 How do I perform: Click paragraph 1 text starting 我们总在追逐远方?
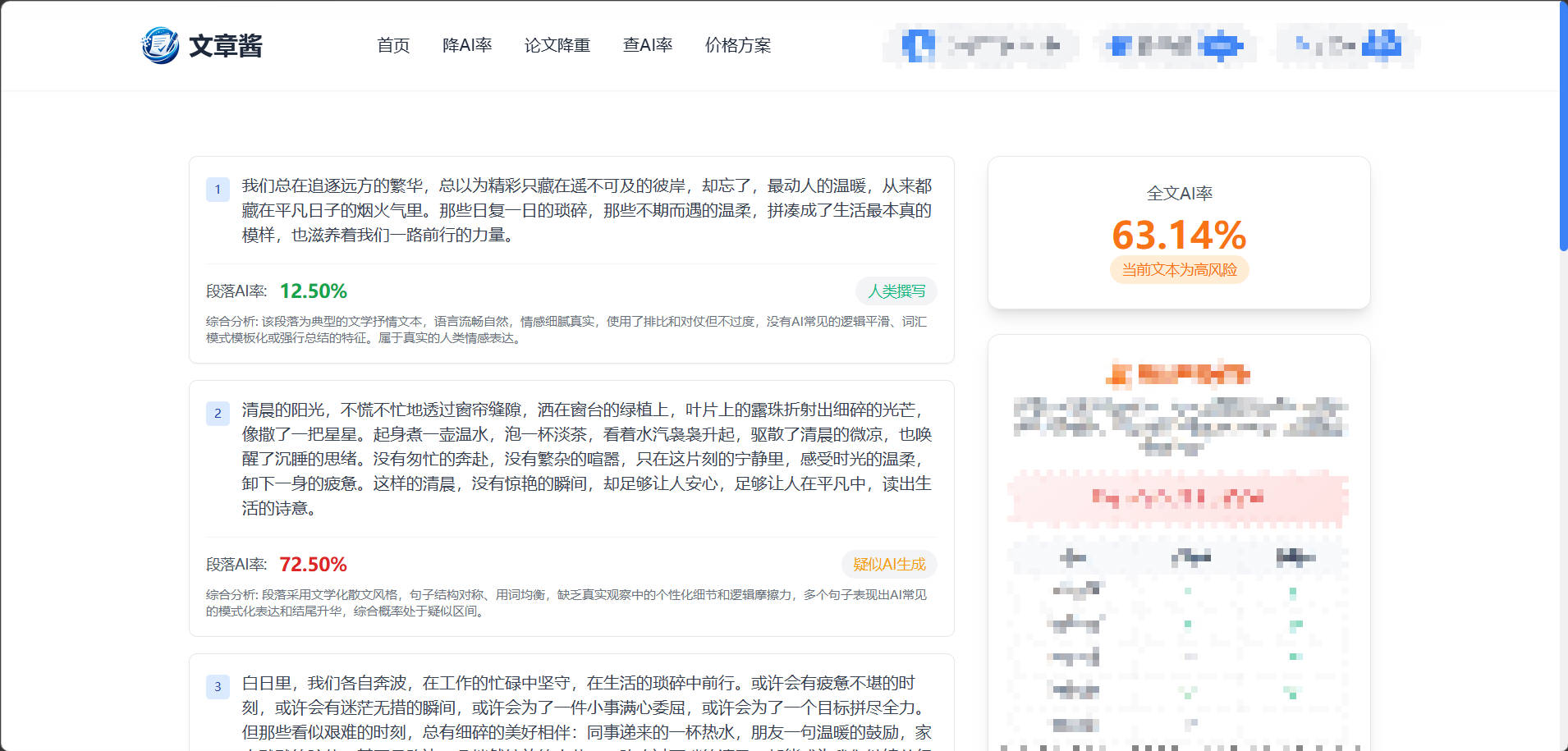point(587,211)
